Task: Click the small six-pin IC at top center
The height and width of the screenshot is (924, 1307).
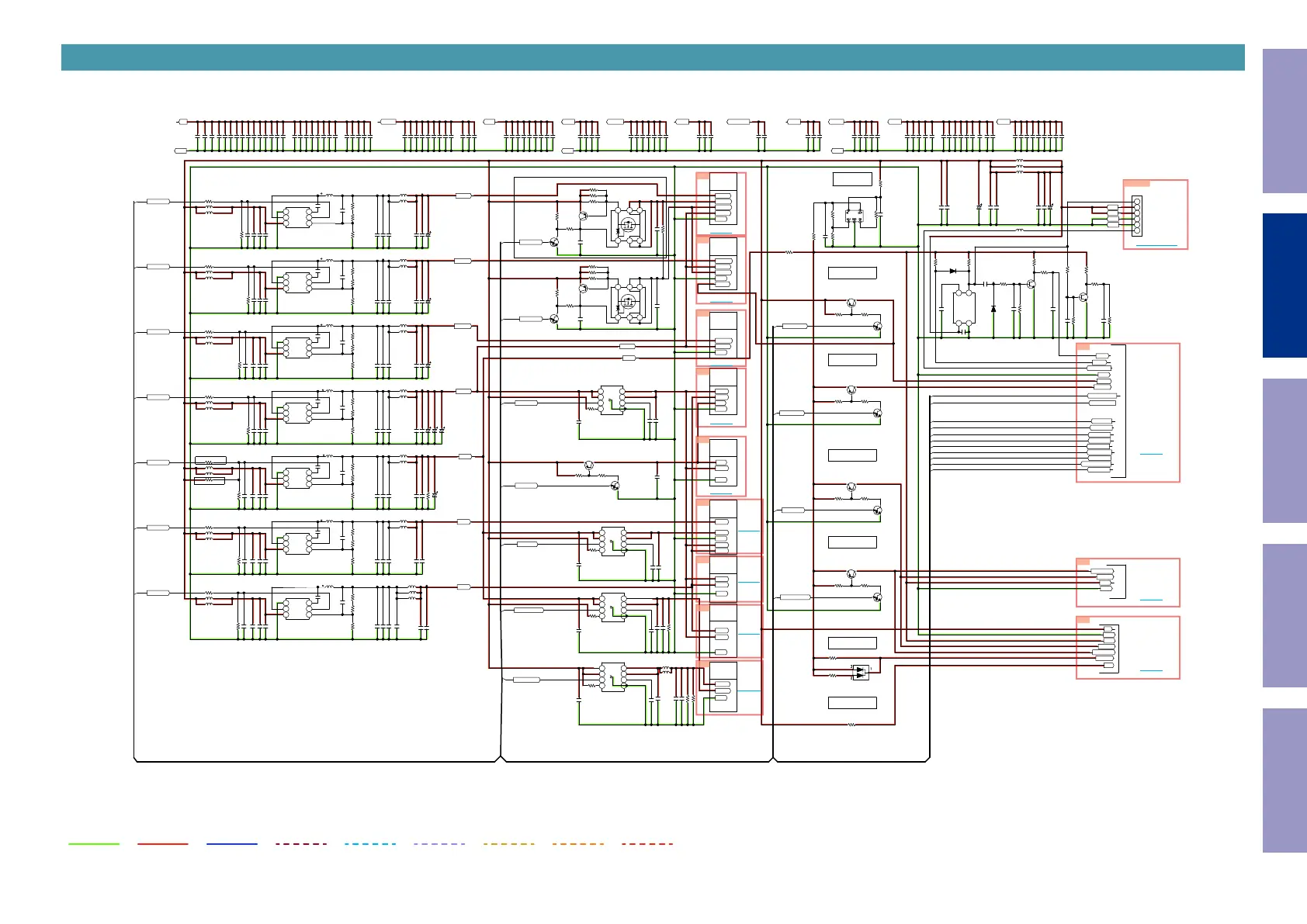Action: click(x=854, y=215)
